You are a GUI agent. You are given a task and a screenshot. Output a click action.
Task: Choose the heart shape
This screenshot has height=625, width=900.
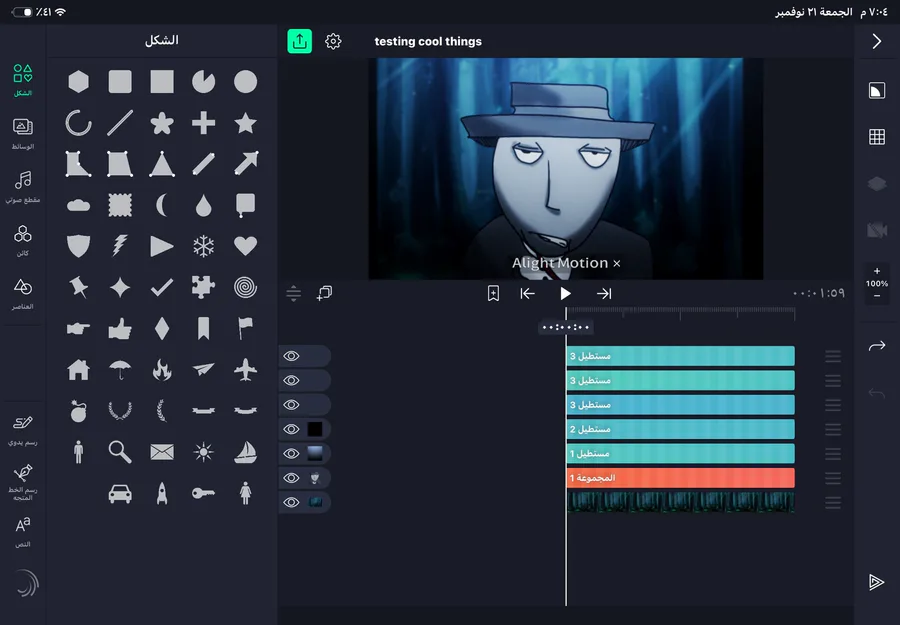(x=246, y=246)
